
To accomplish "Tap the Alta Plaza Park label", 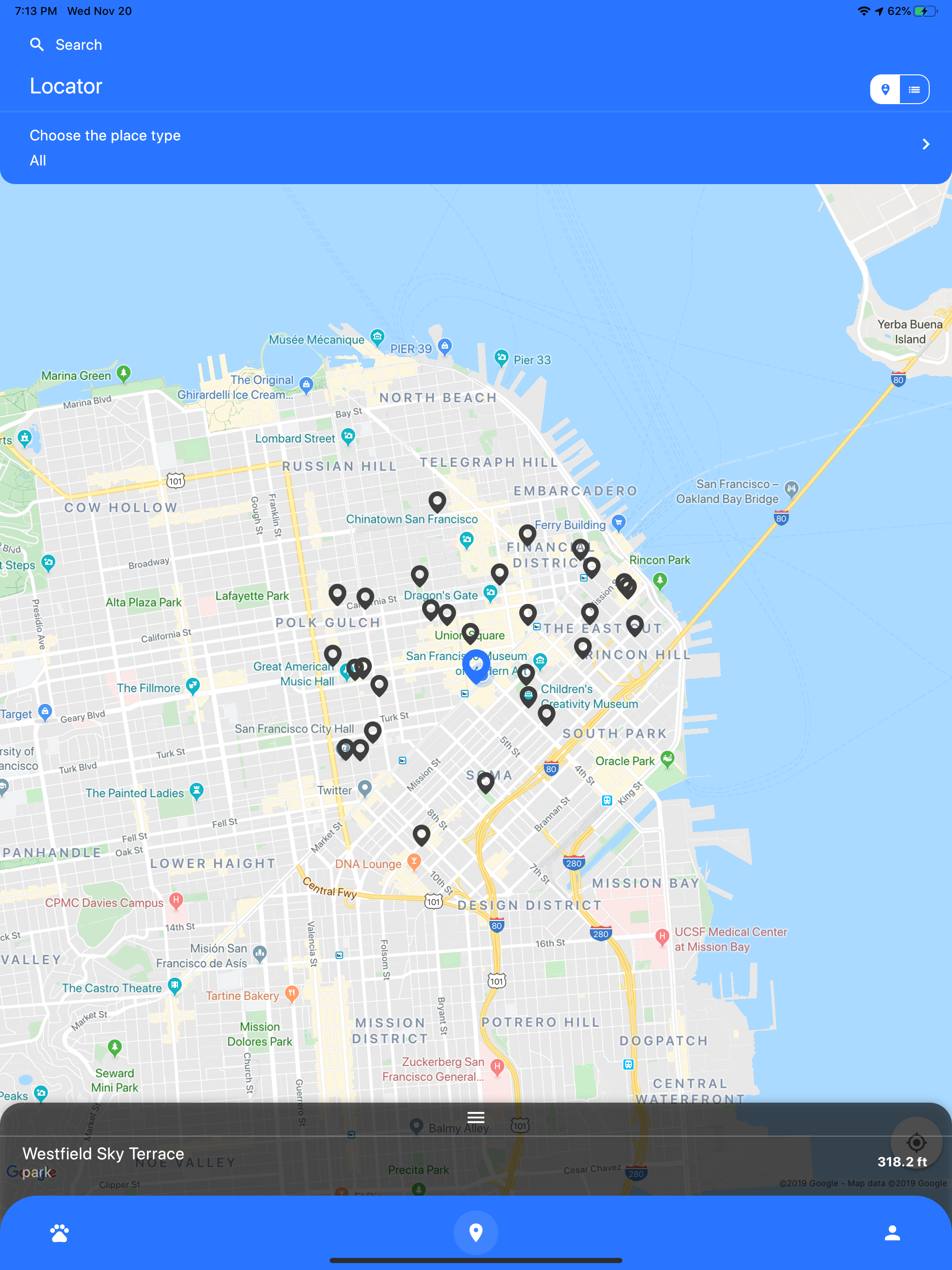I will pyautogui.click(x=144, y=602).
